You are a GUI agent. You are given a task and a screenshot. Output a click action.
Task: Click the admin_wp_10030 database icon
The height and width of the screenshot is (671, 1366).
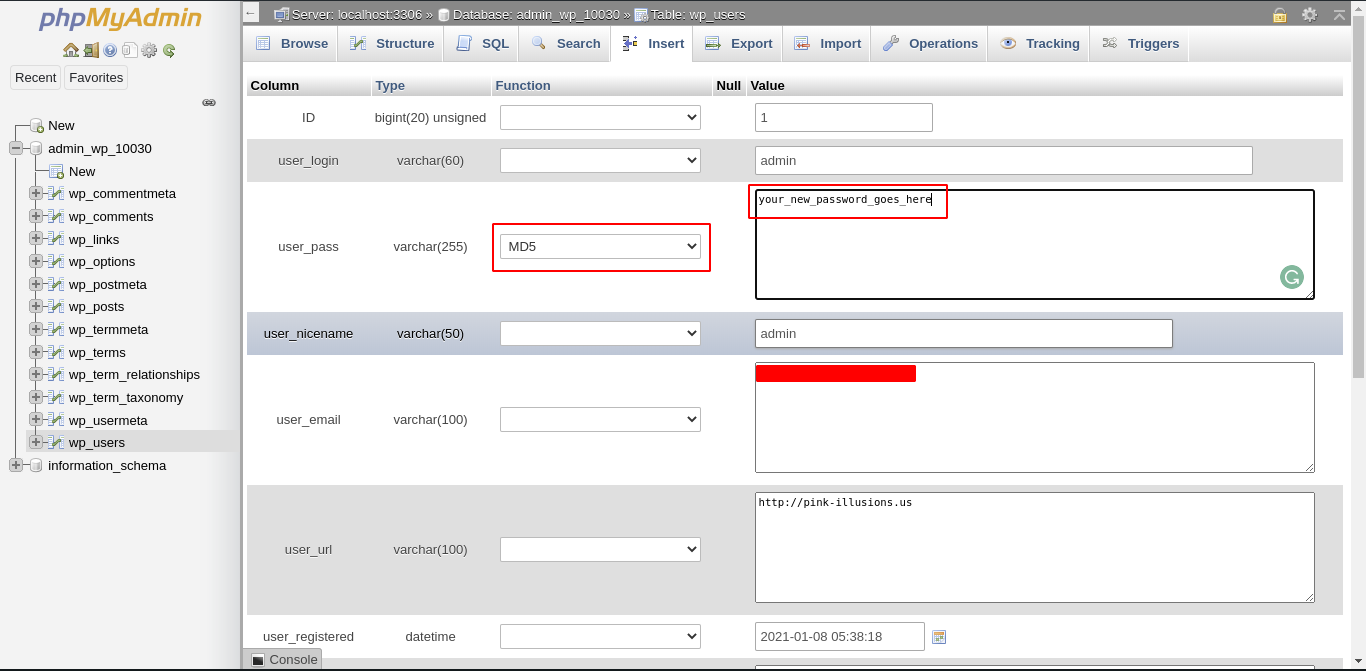point(37,148)
